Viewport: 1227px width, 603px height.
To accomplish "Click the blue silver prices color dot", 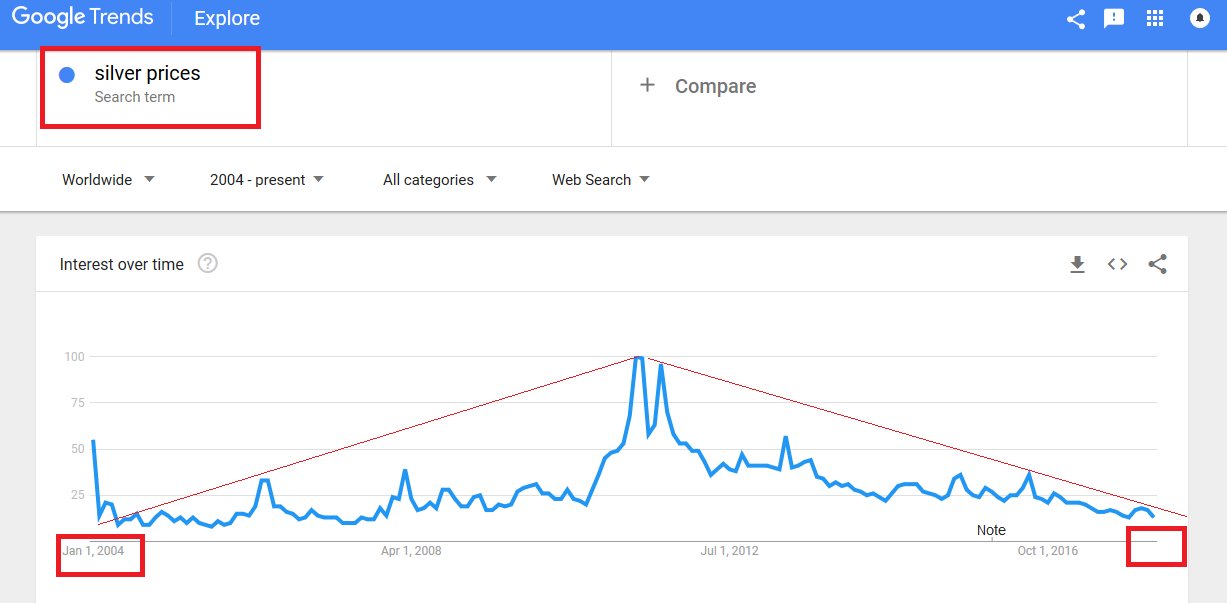I will (67, 74).
